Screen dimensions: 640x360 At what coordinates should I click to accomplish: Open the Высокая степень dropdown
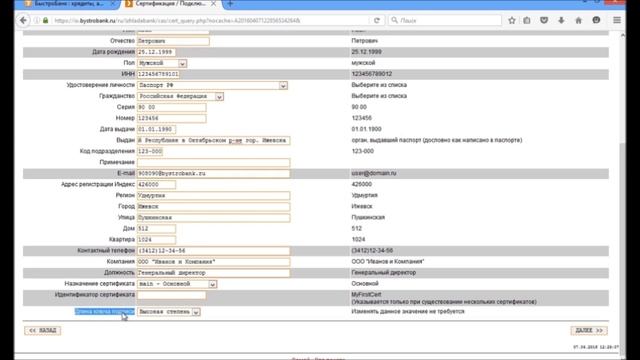tap(169, 312)
